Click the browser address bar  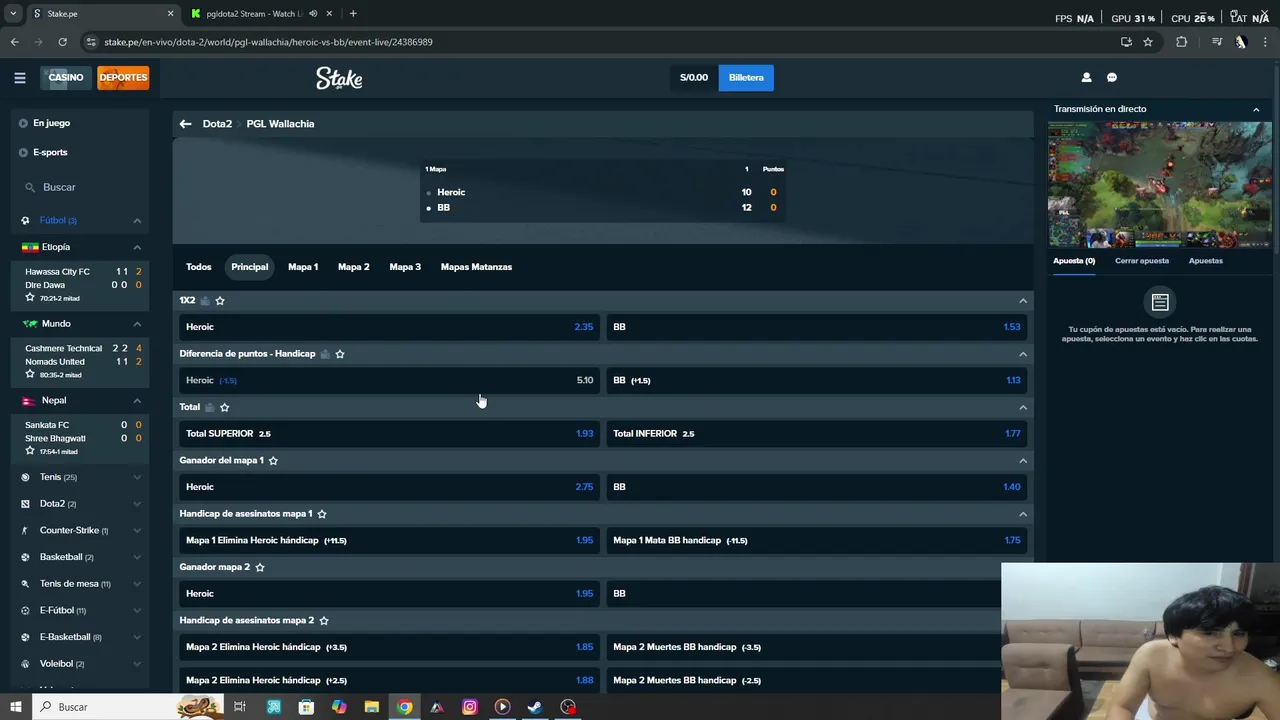click(x=600, y=42)
